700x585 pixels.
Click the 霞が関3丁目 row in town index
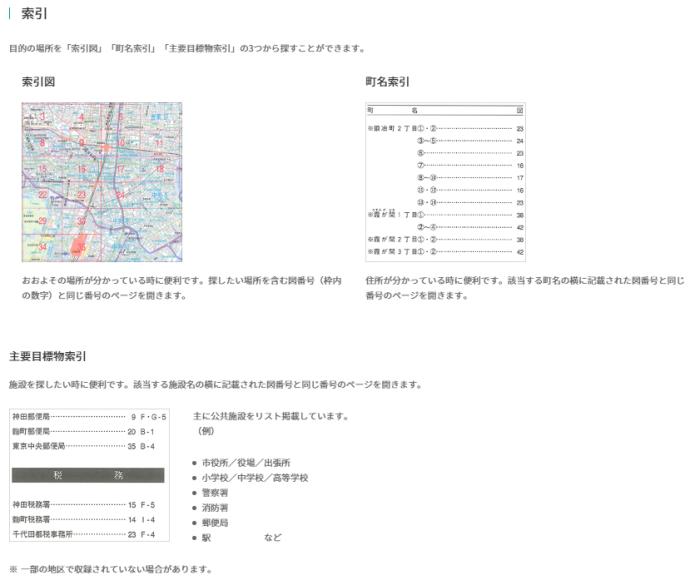[x=445, y=252]
